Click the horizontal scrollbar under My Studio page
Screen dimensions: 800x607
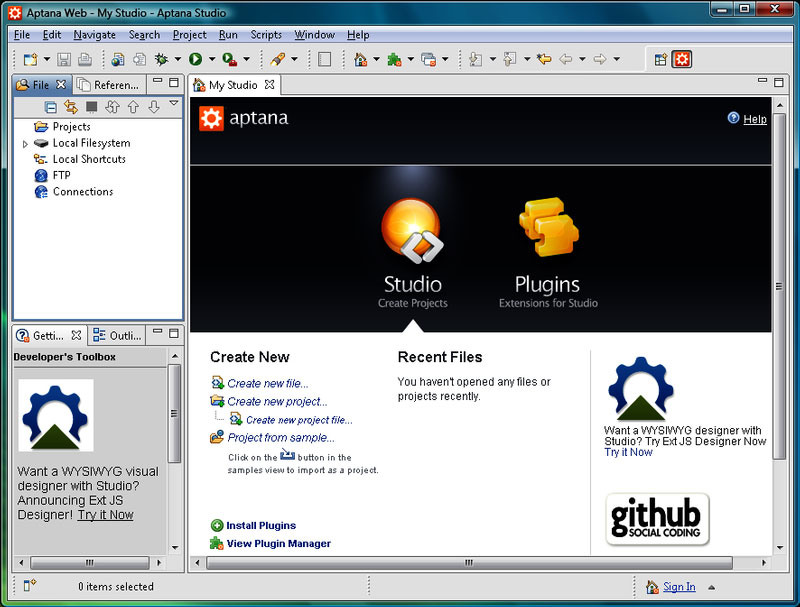(469, 563)
